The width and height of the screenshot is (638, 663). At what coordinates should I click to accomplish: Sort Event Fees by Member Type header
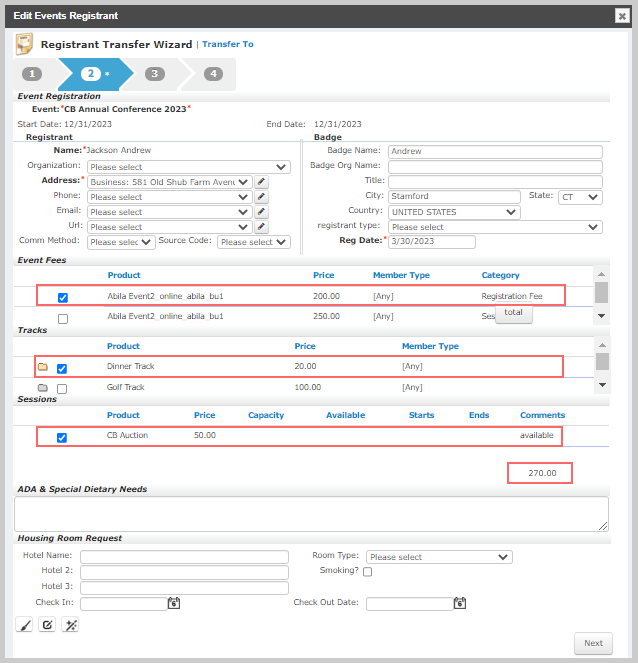[x=401, y=275]
